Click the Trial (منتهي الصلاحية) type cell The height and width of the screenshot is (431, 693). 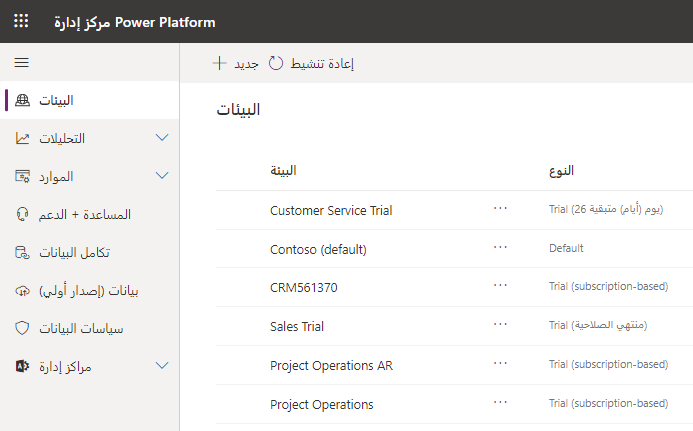598,325
